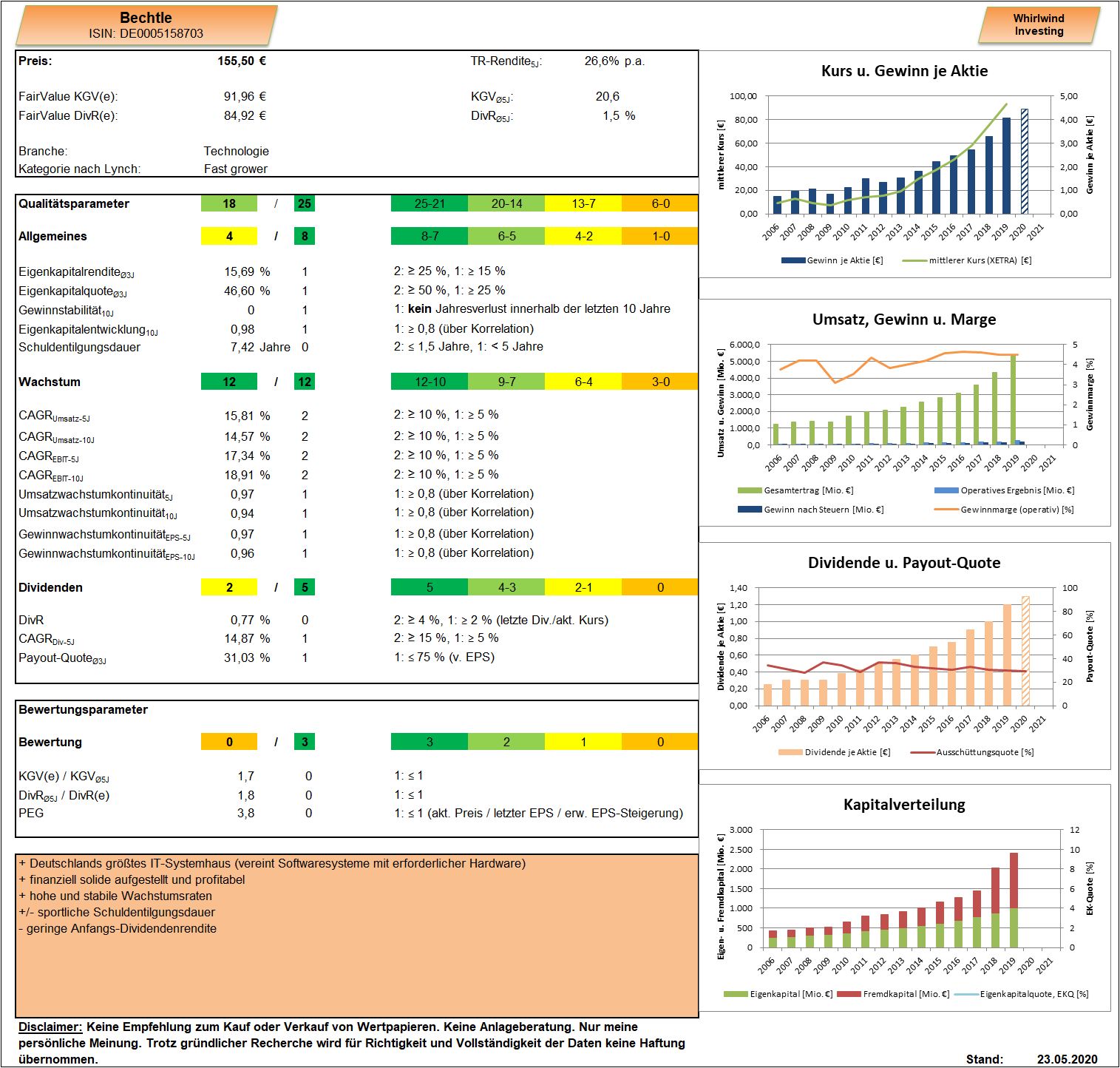Select Eigenkapitalquote value 46,60 %
This screenshot has height=1068, width=1120.
pyautogui.click(x=247, y=291)
